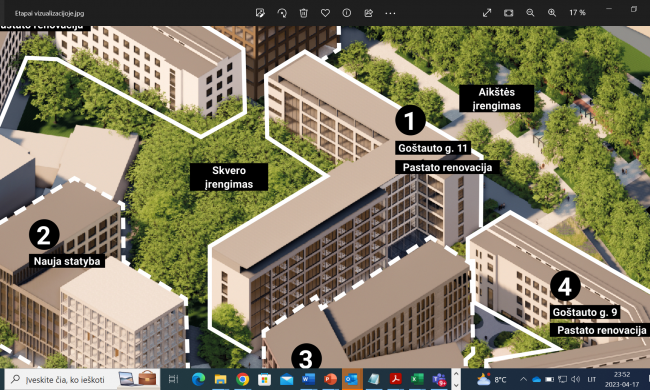This screenshot has height=390, width=650.
Task: Rotate the image using the rotate icon
Action: [x=282, y=13]
